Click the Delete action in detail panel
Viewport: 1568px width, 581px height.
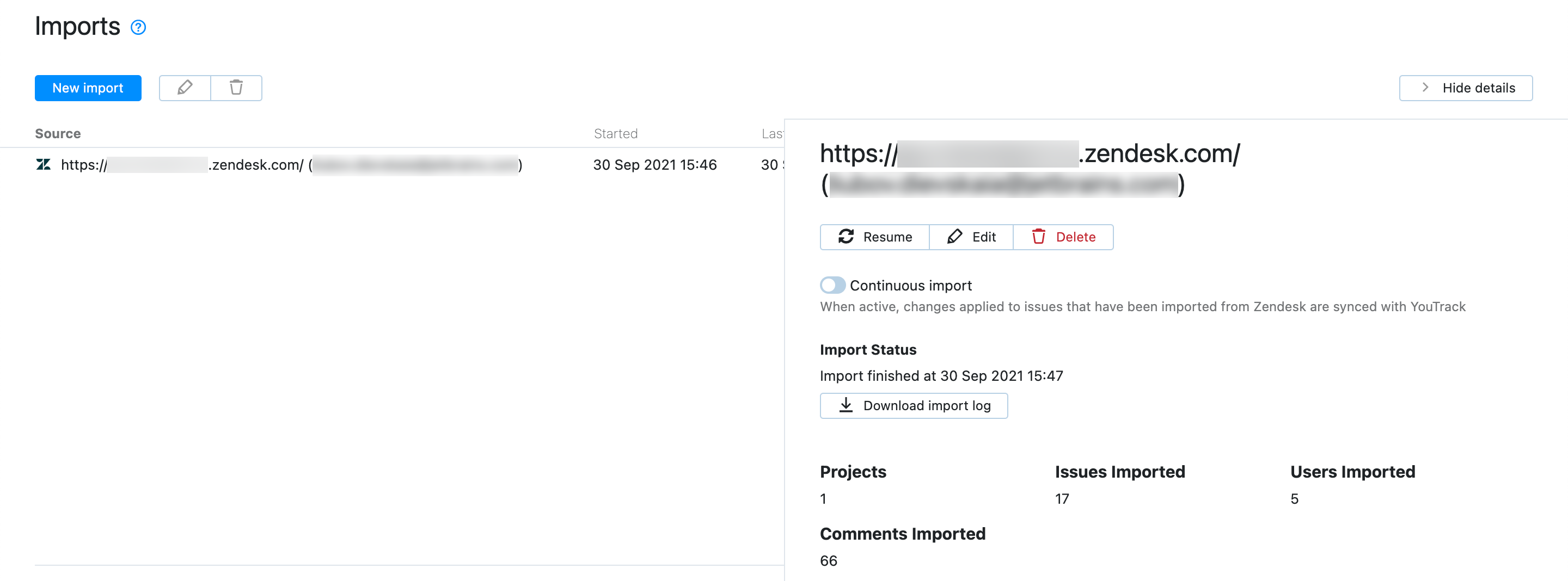1075,237
